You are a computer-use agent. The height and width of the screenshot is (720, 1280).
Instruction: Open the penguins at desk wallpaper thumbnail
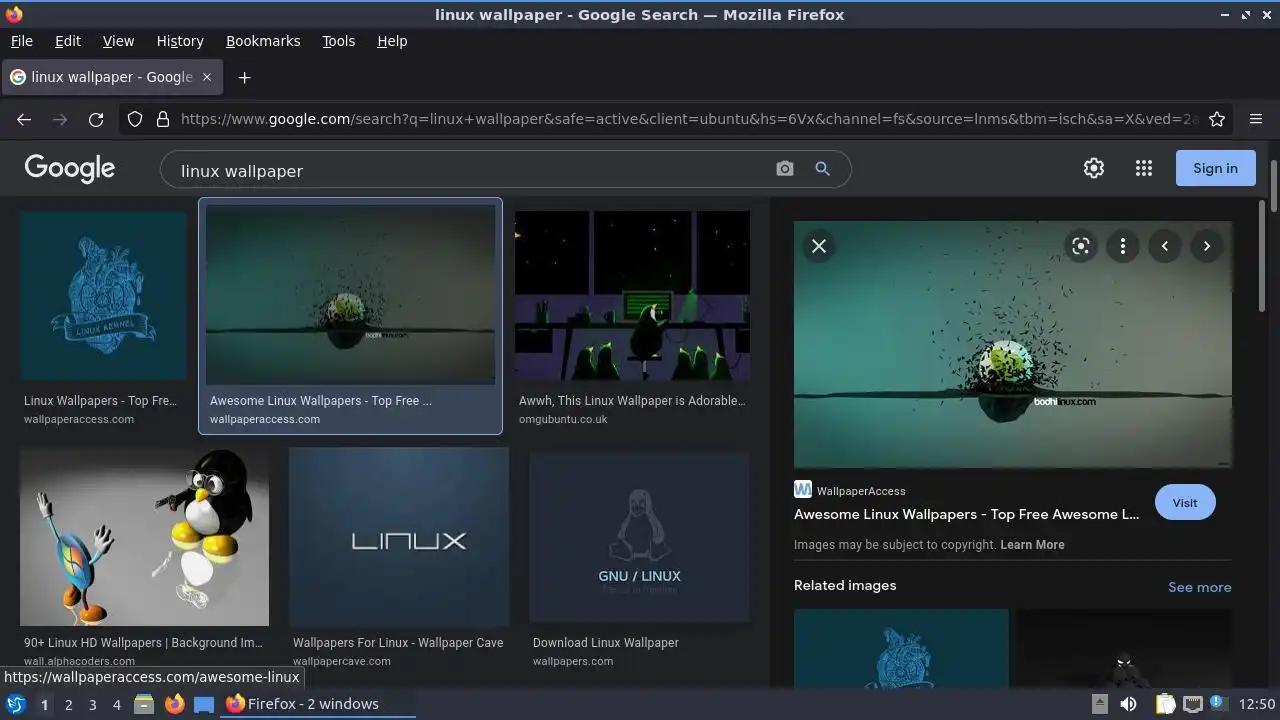[x=632, y=296]
